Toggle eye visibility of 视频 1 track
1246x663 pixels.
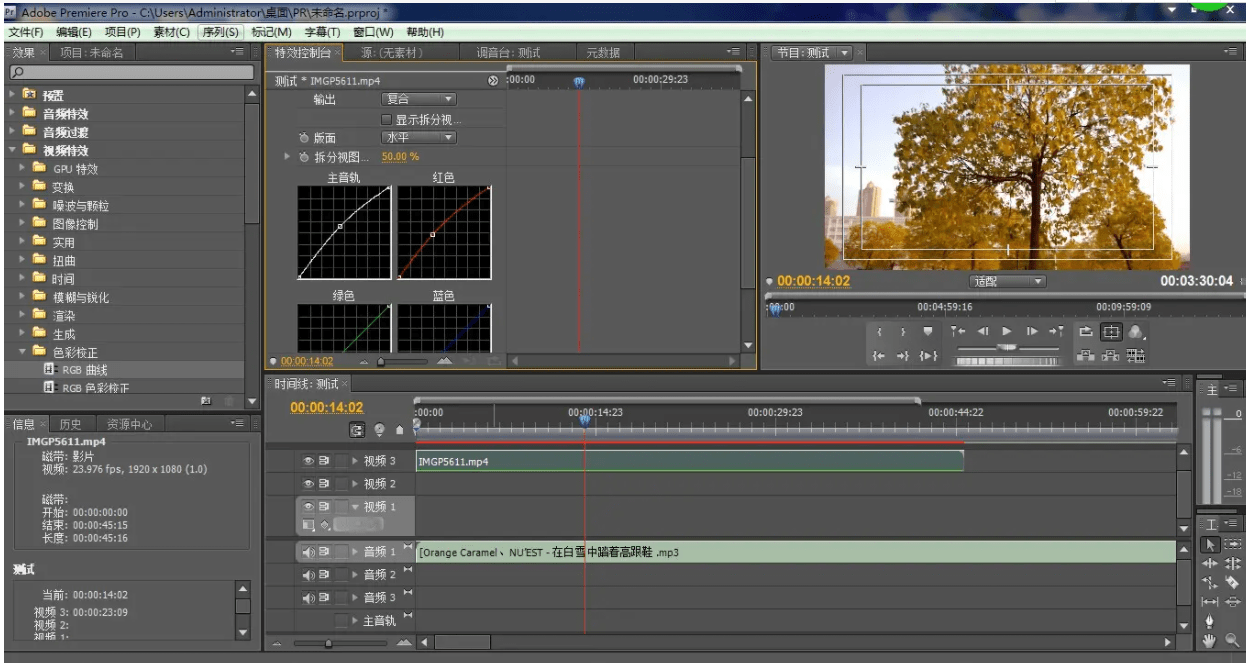click(x=308, y=507)
